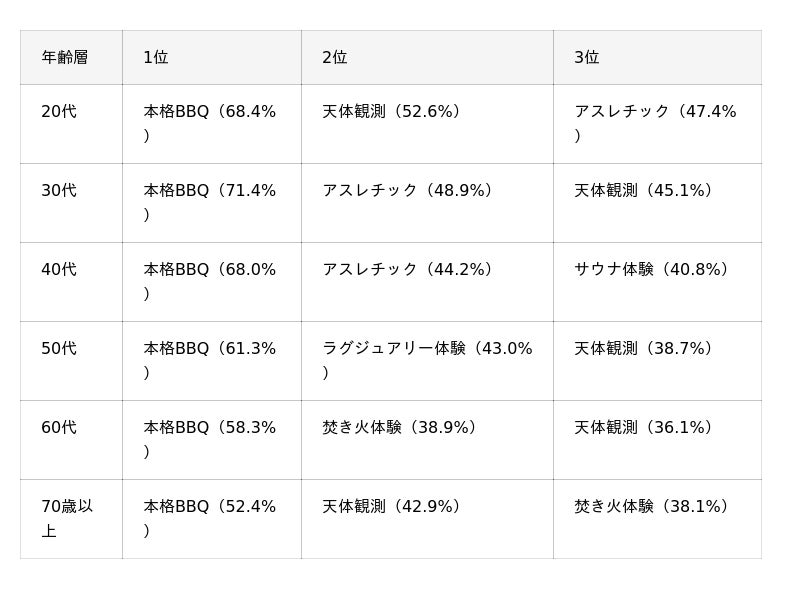The width and height of the screenshot is (800, 589).
Task: Click the 2位 column header
Action: (x=335, y=58)
